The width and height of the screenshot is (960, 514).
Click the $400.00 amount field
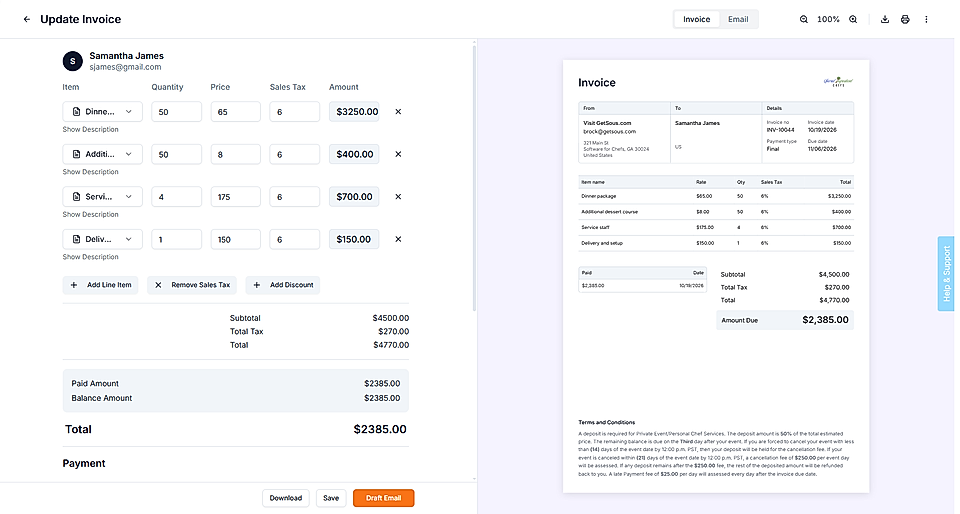point(354,154)
